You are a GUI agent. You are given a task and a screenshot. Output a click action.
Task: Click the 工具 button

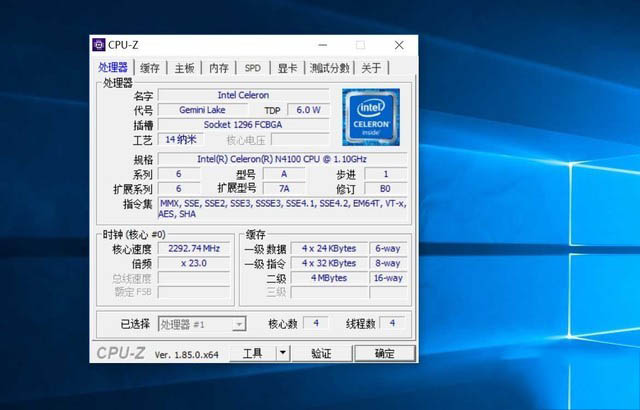coord(253,353)
